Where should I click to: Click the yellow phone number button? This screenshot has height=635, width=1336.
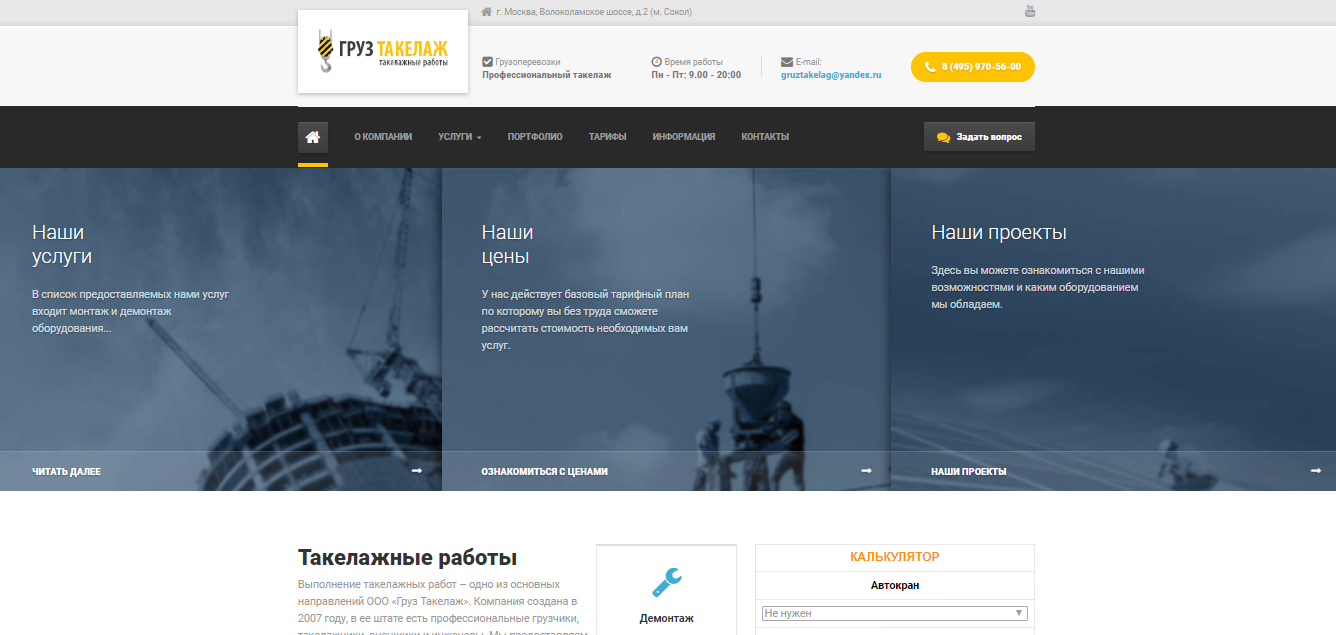coord(972,67)
